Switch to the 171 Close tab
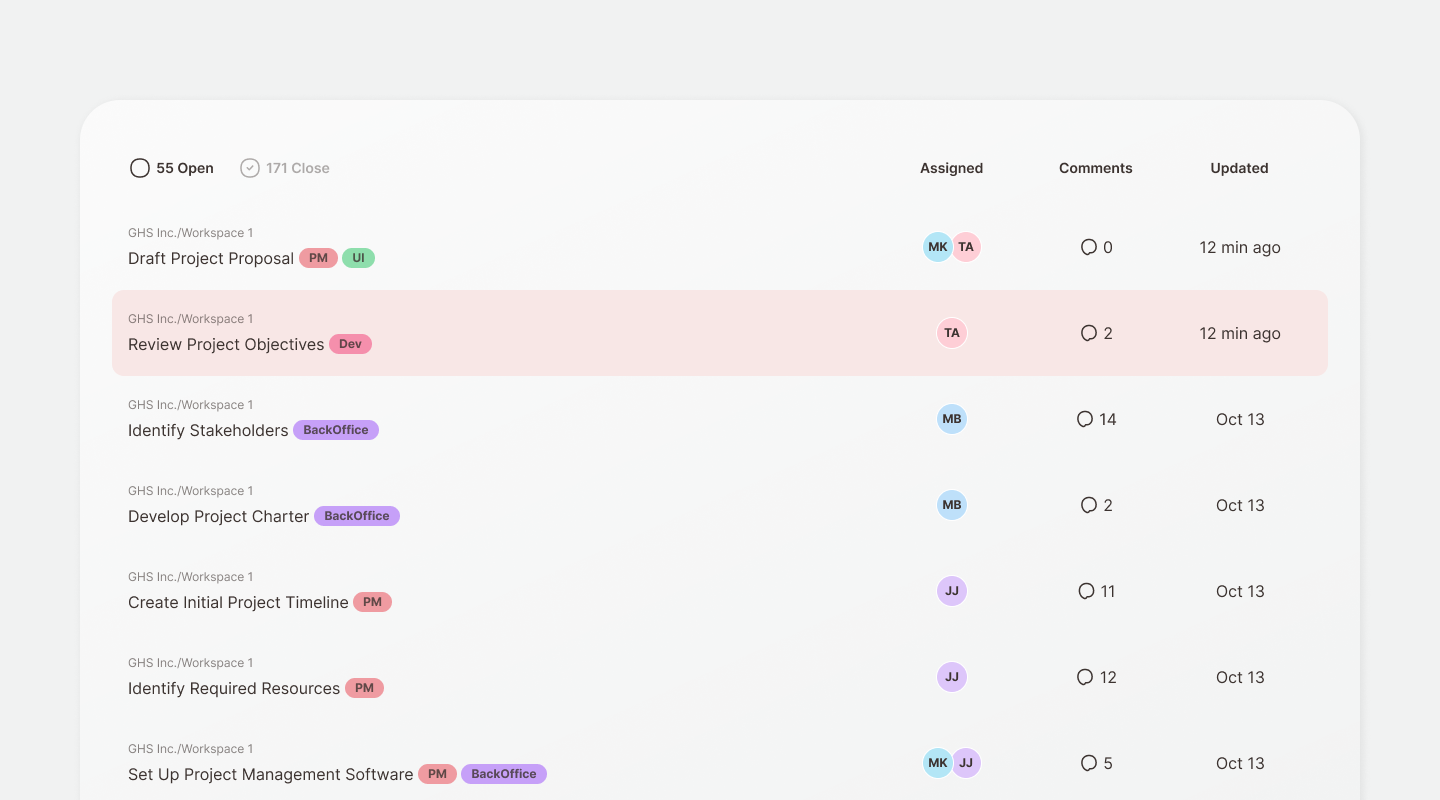The image size is (1440, 800). pos(285,168)
